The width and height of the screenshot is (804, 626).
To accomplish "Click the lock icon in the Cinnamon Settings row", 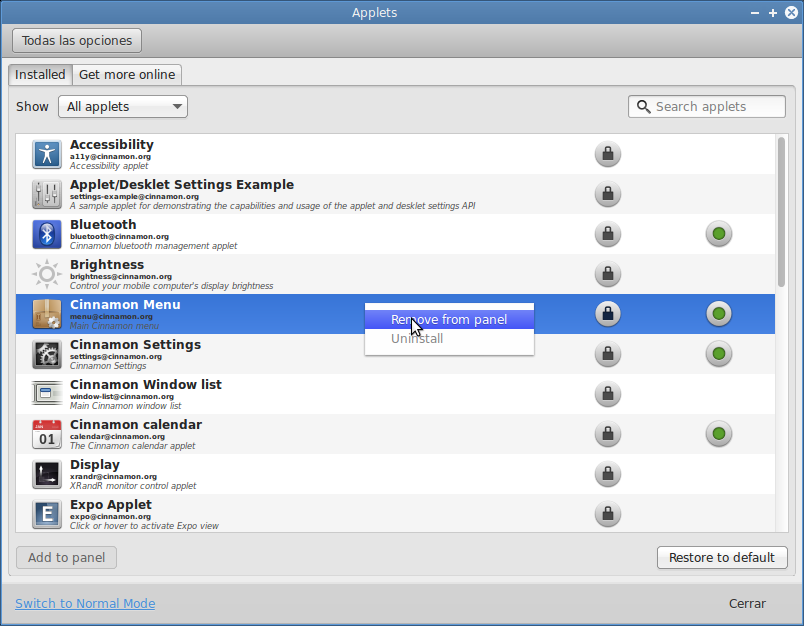I will tap(608, 354).
